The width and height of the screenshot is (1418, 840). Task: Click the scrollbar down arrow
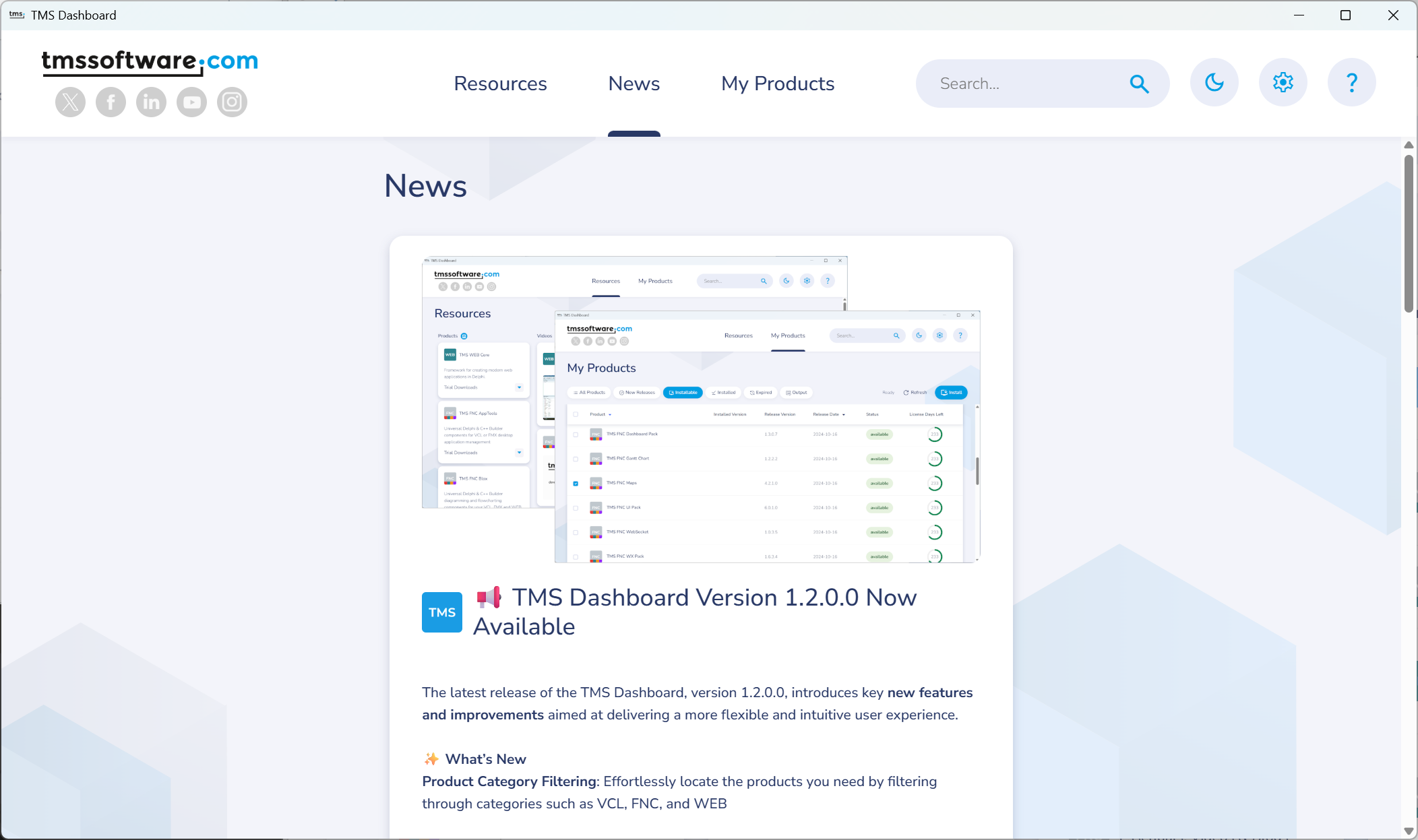coord(1408,831)
